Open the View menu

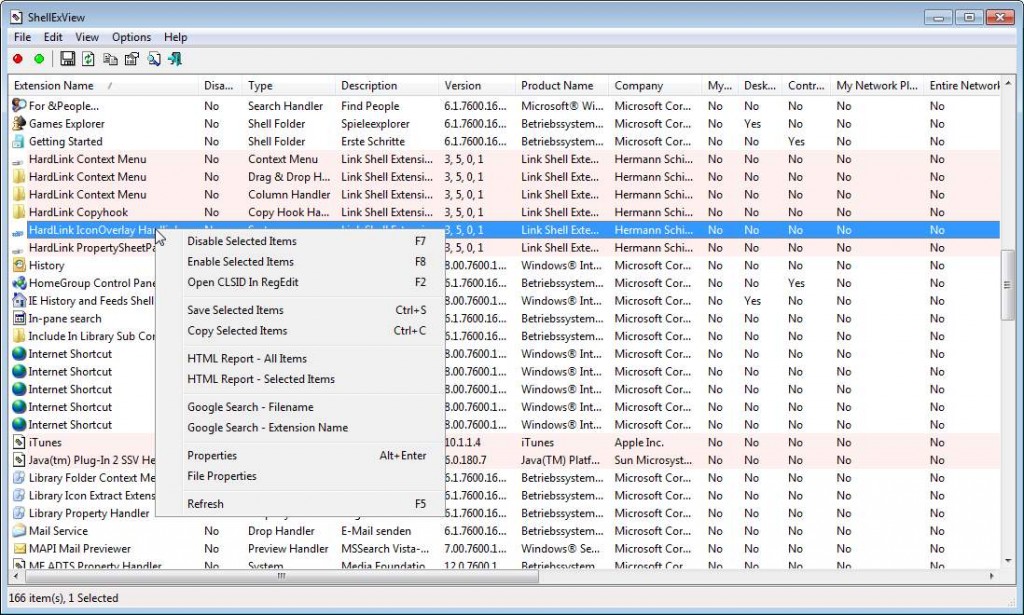pos(86,37)
